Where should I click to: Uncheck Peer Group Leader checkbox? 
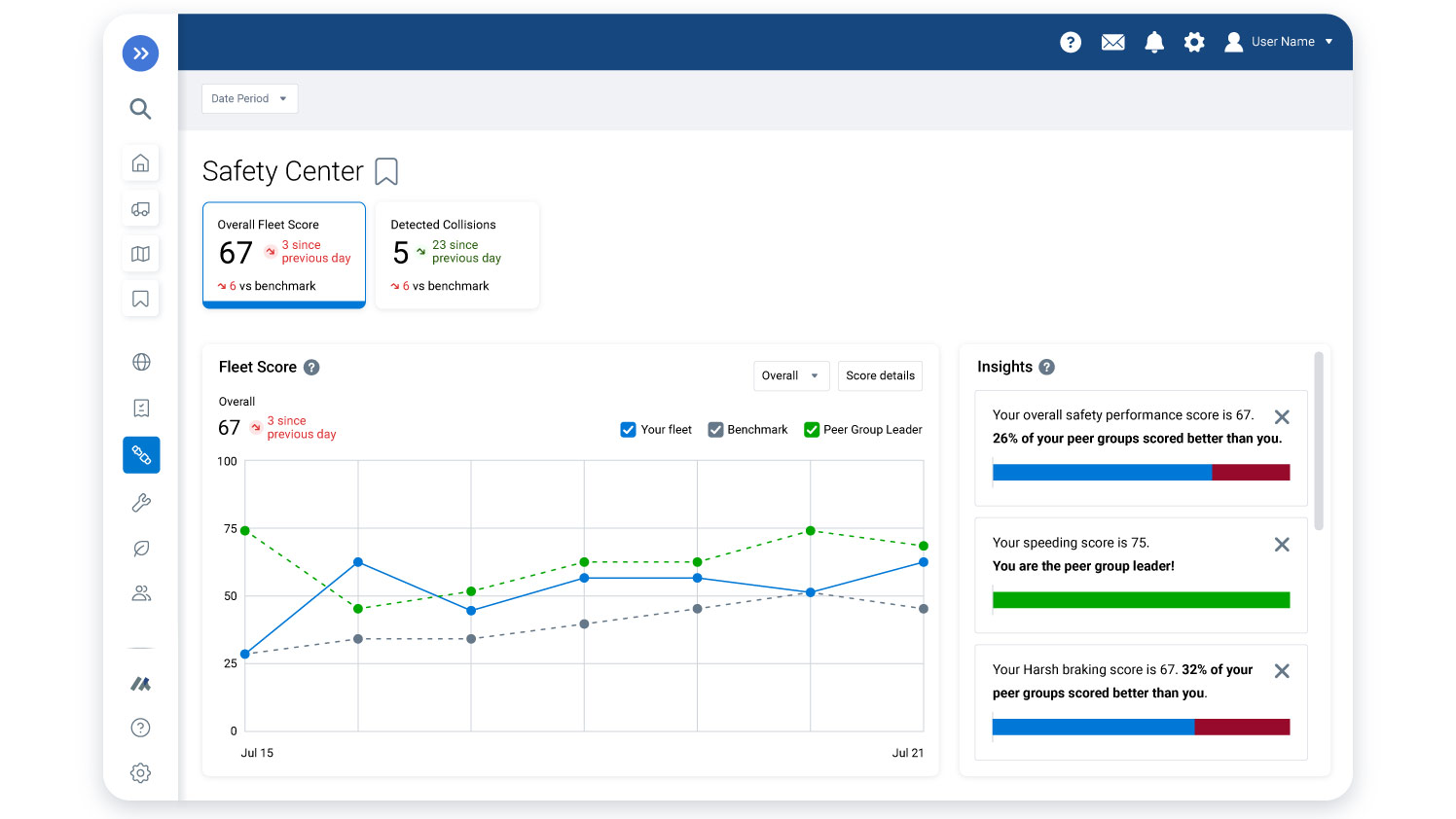pos(811,429)
